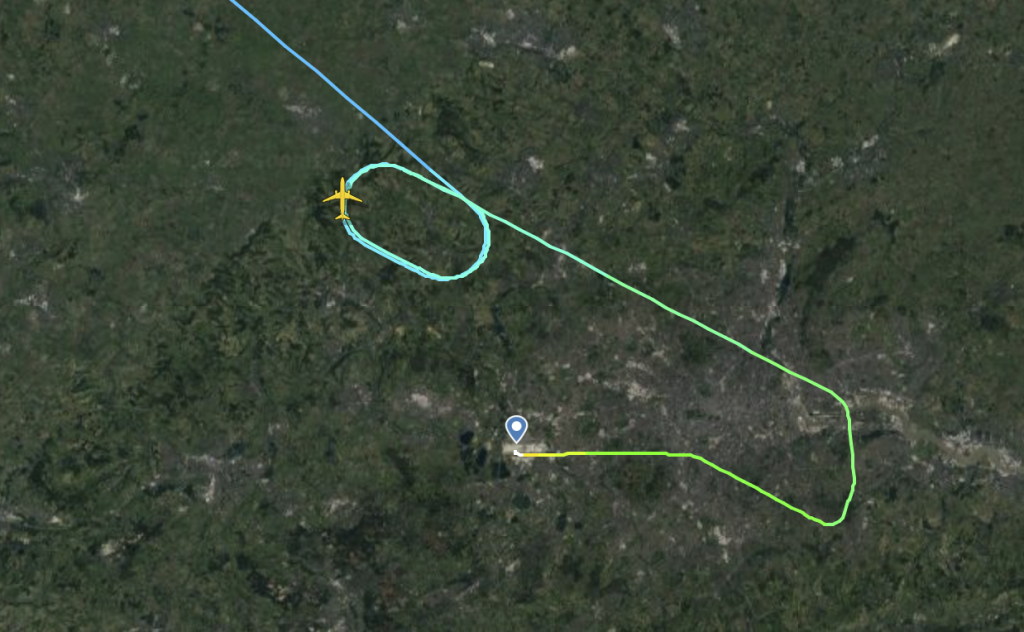Click the yellow airplane icon
Screen dimensions: 1024x632
point(342,198)
